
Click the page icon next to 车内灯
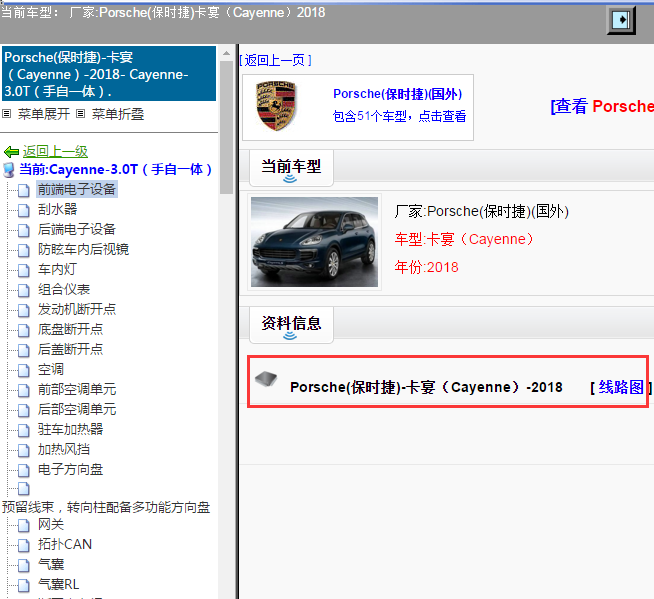24,270
